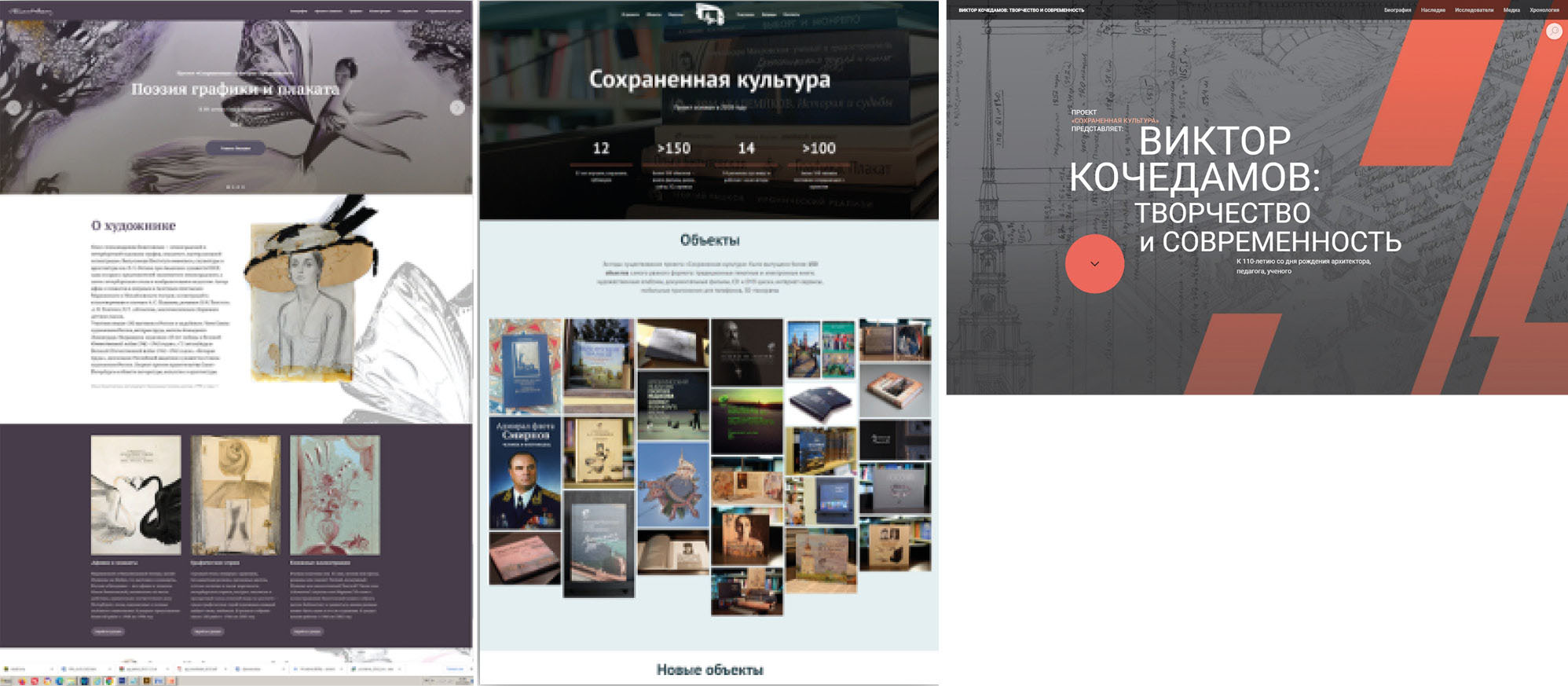Open the Адмирал флота Смирнов book thumbnail
1568x686 pixels.
tap(525, 472)
